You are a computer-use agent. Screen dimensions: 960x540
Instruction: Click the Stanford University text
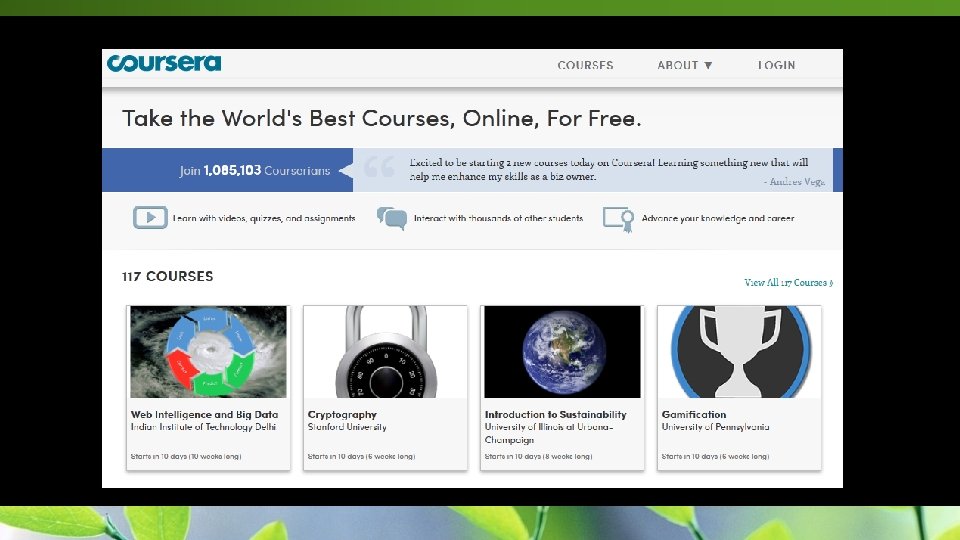pyautogui.click(x=347, y=427)
